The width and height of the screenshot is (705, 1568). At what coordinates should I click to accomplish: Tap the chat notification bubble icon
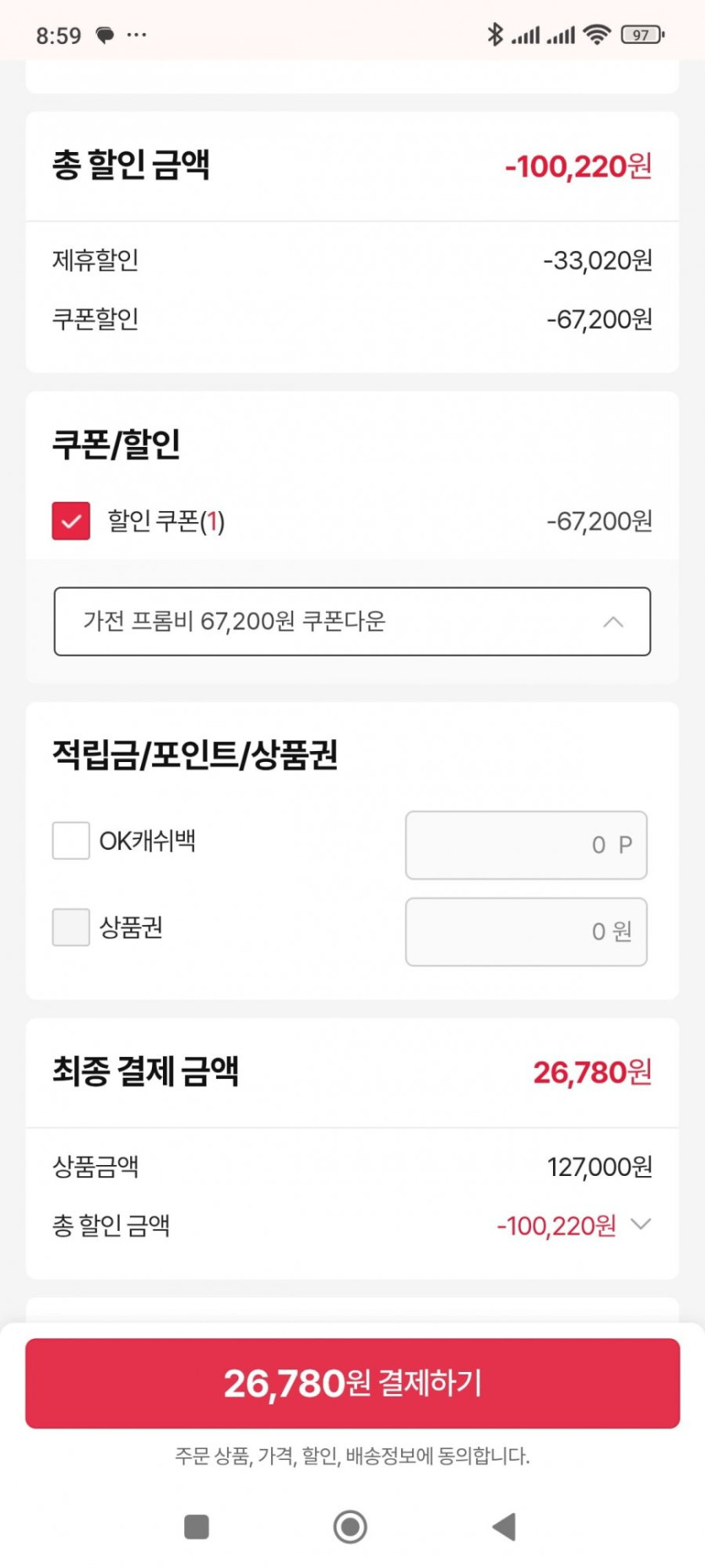click(x=105, y=35)
